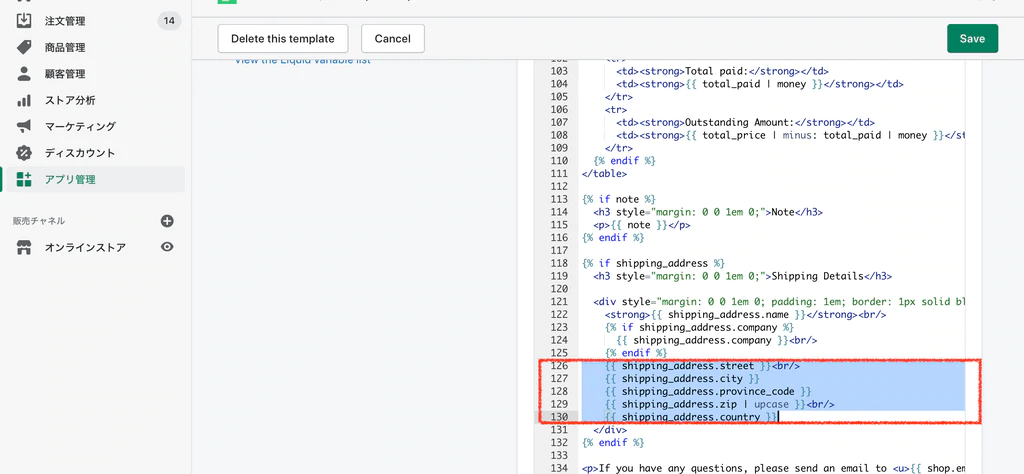Click the アプリ管理 grid icon
The image size is (1024, 474).
coord(24,180)
